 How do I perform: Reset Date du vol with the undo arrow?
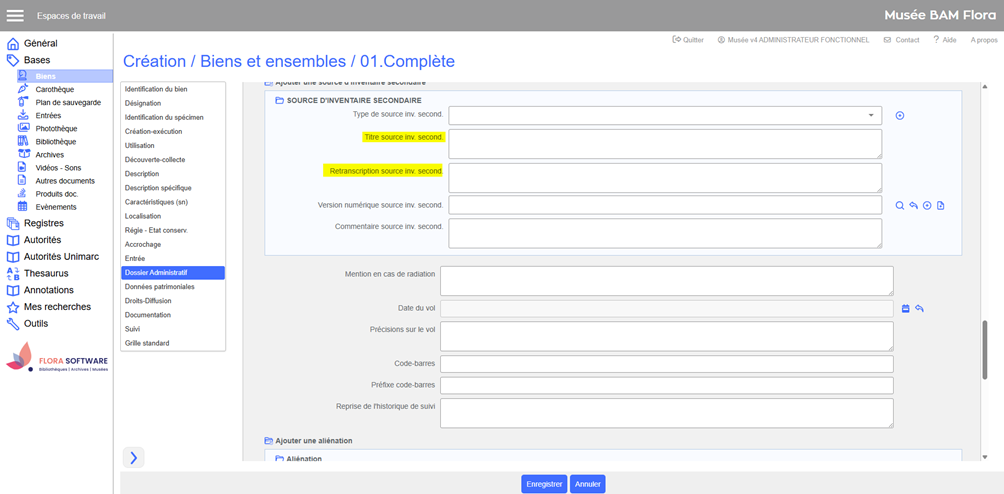(919, 309)
